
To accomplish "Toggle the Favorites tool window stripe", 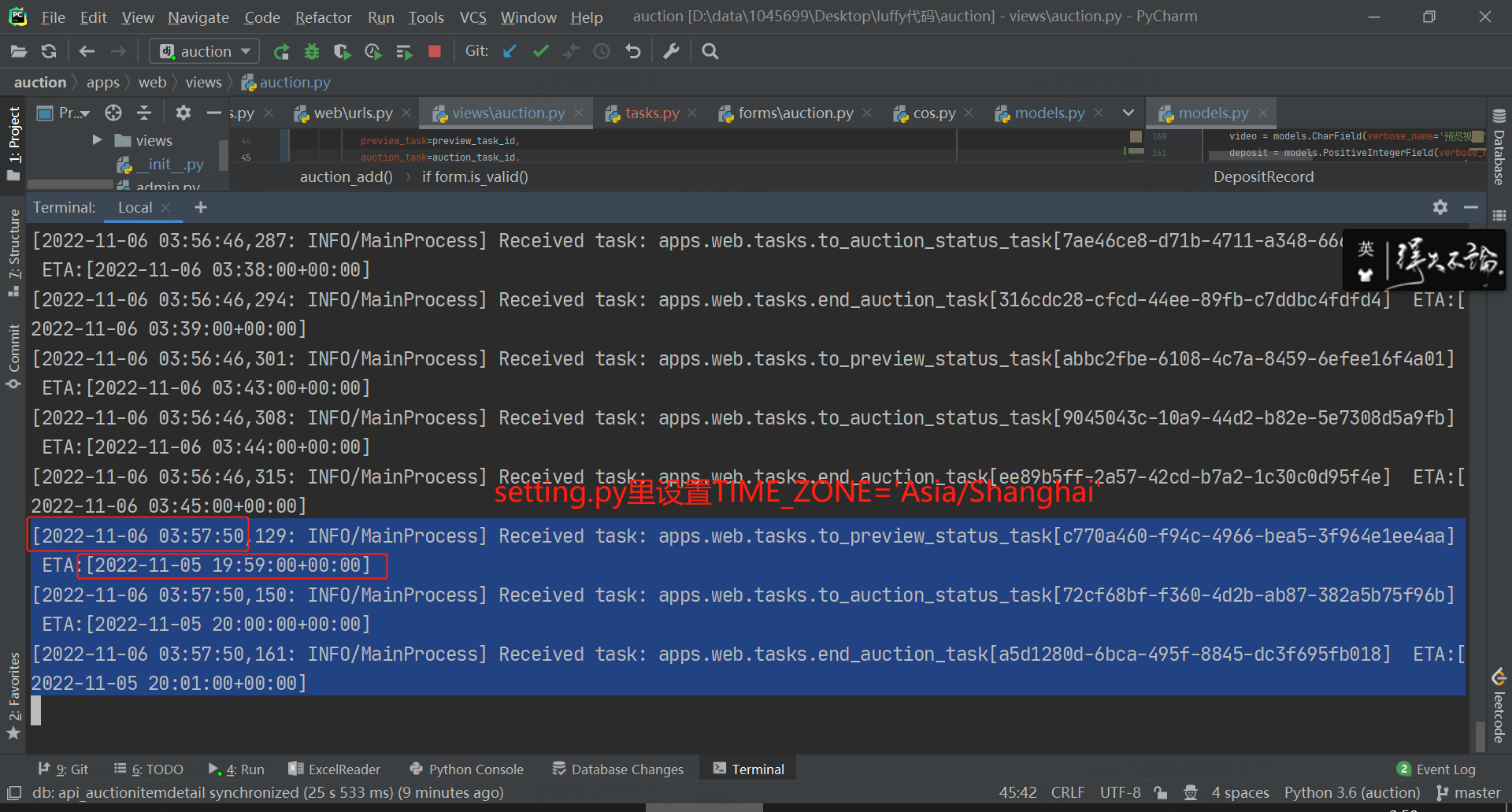I will click(x=13, y=695).
